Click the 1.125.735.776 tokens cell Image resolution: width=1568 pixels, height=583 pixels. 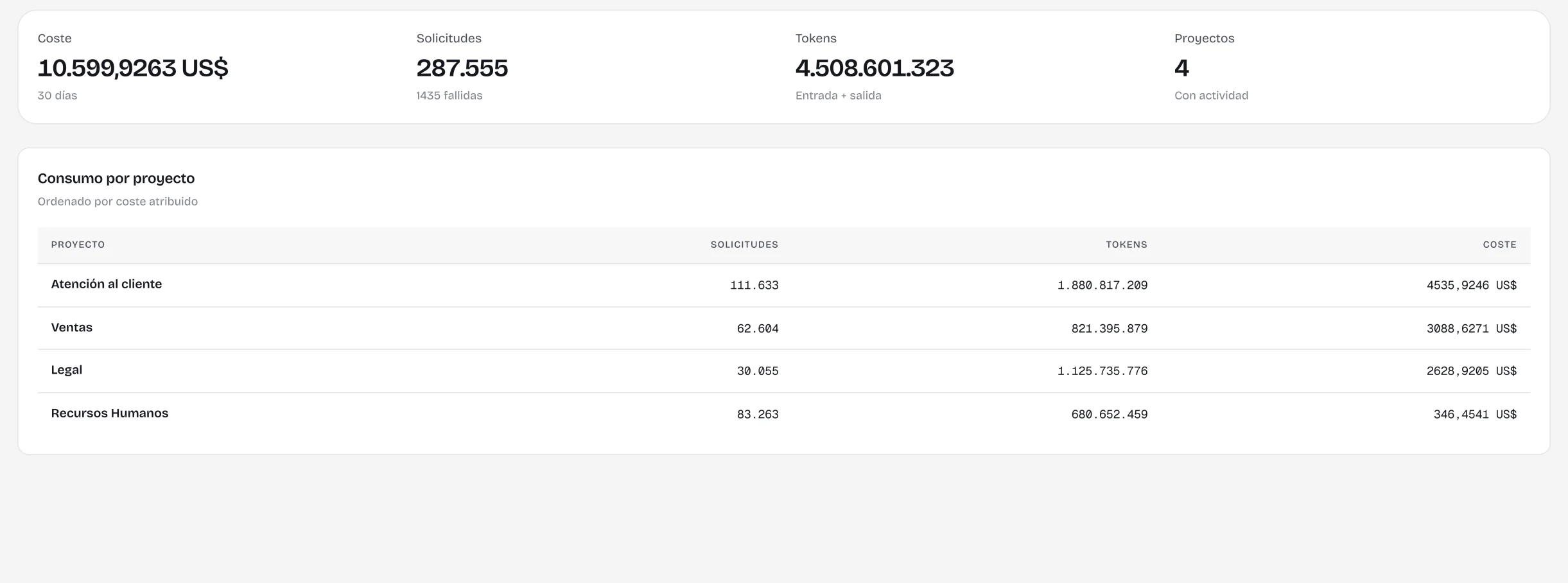pyautogui.click(x=1102, y=371)
